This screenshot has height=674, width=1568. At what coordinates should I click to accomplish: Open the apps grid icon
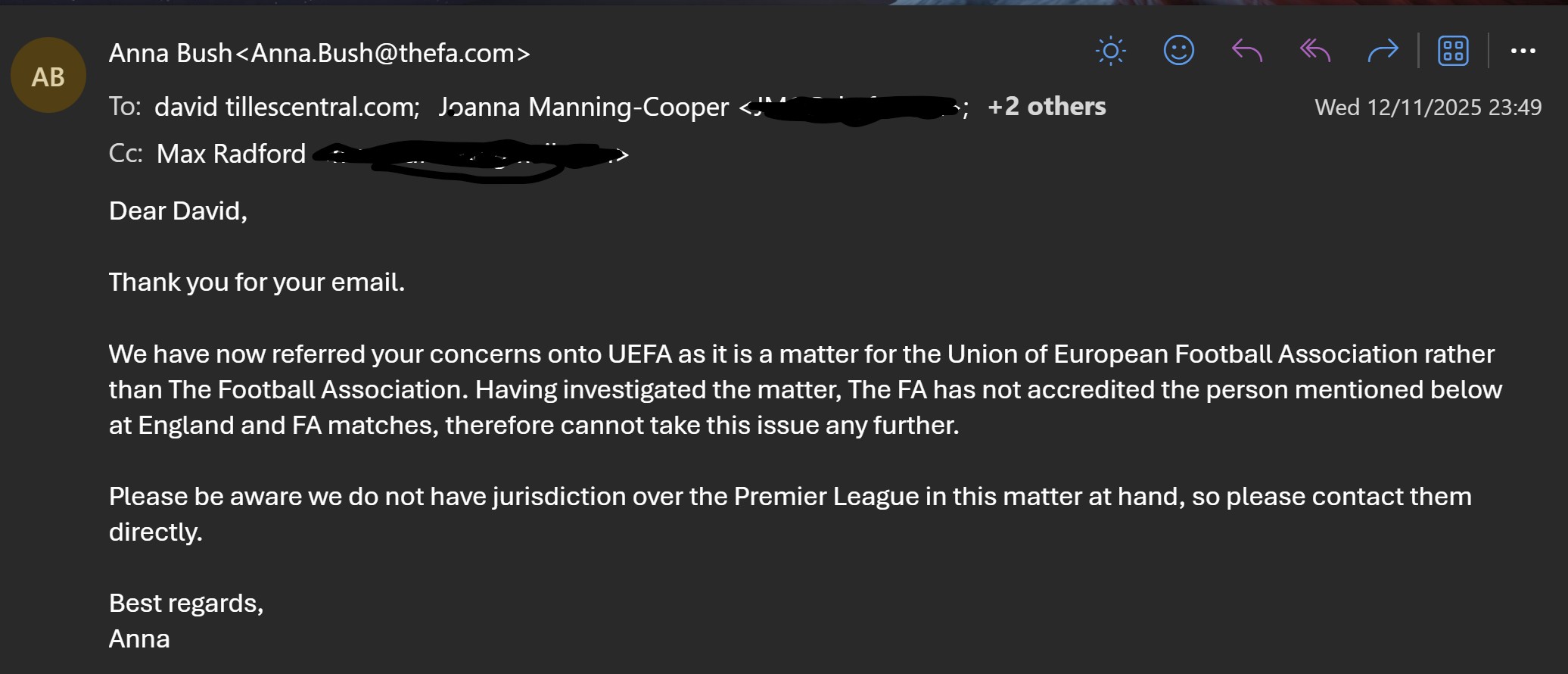(1453, 51)
